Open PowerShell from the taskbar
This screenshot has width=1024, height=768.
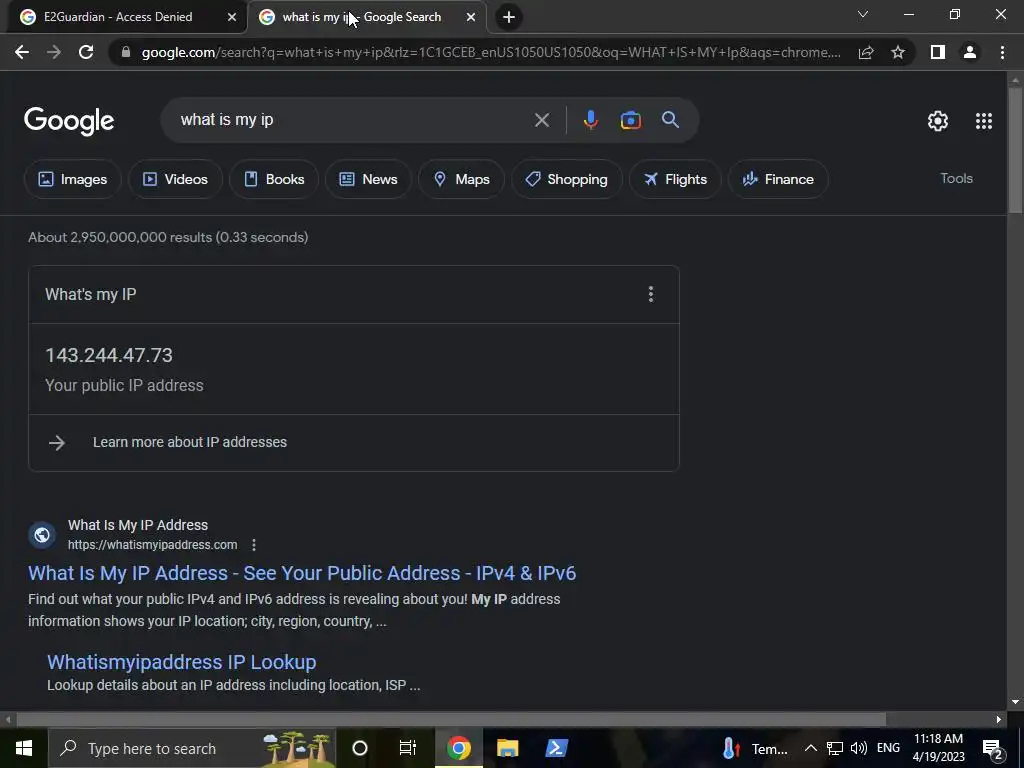click(556, 748)
